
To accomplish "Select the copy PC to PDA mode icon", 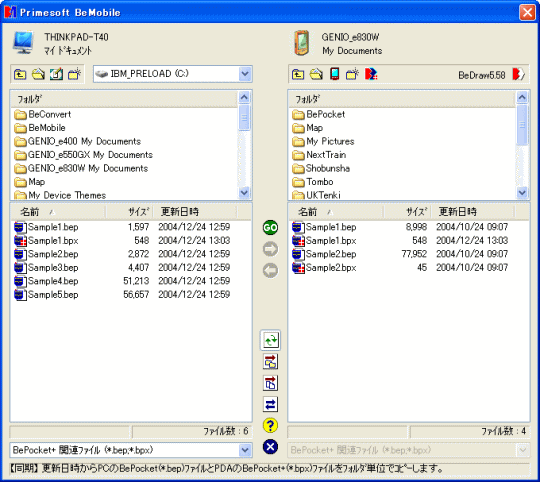I will tap(270, 362).
